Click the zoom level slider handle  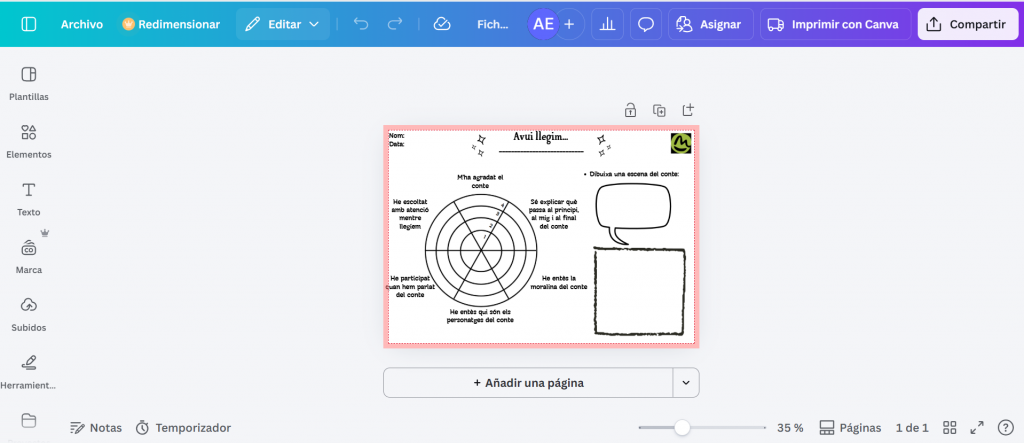pyautogui.click(x=682, y=428)
